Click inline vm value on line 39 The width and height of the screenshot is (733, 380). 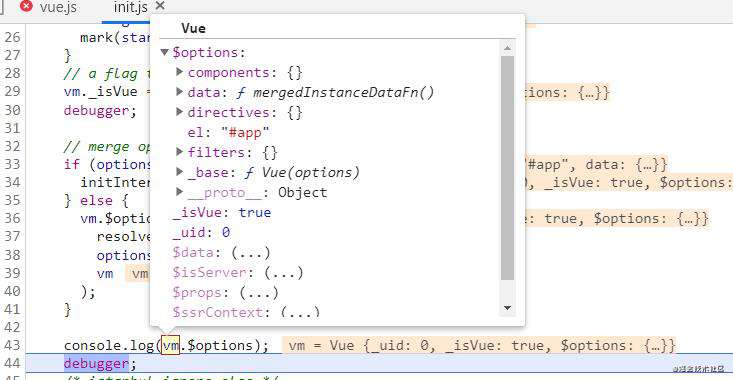[x=138, y=273]
